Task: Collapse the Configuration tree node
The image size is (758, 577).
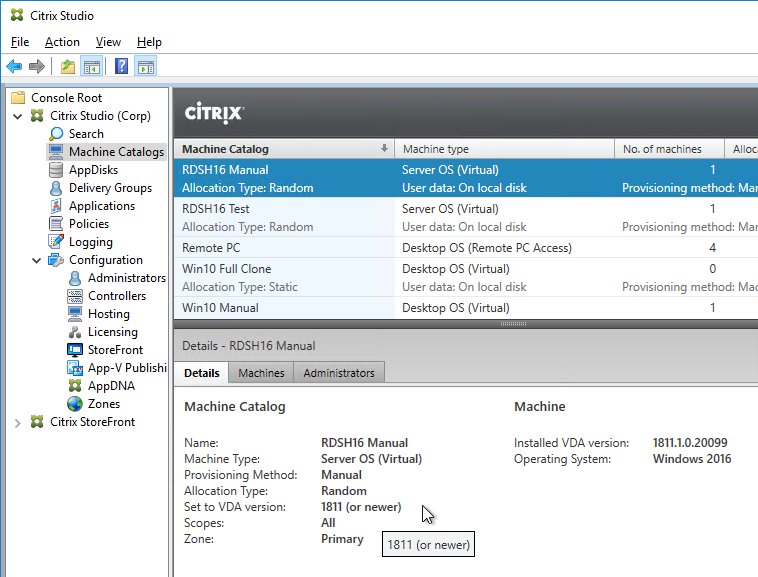Action: coord(36,260)
